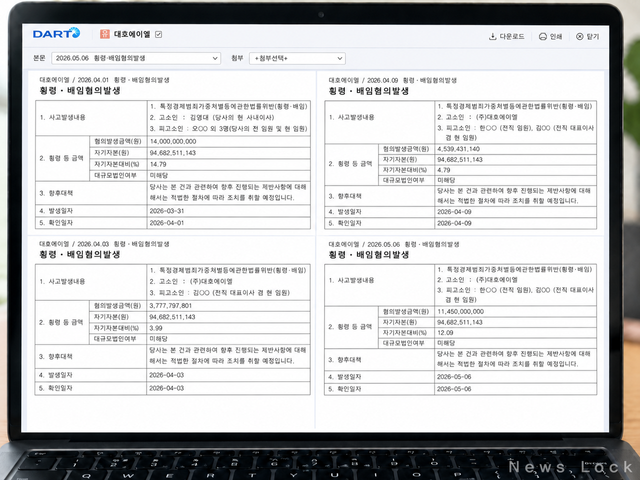Click '혐의발생금액(원)' label in 04.01 report
640x480 pixels.
pos(118,142)
